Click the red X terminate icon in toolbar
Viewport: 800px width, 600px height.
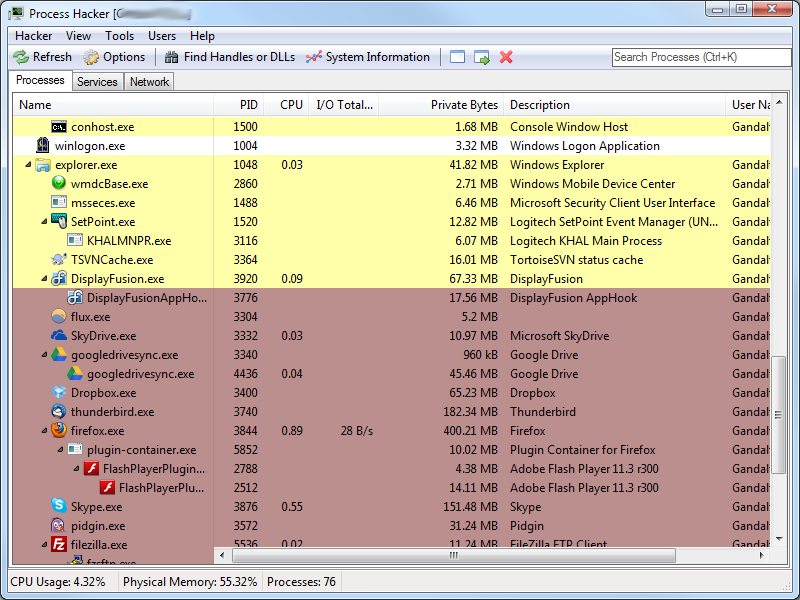[x=506, y=57]
